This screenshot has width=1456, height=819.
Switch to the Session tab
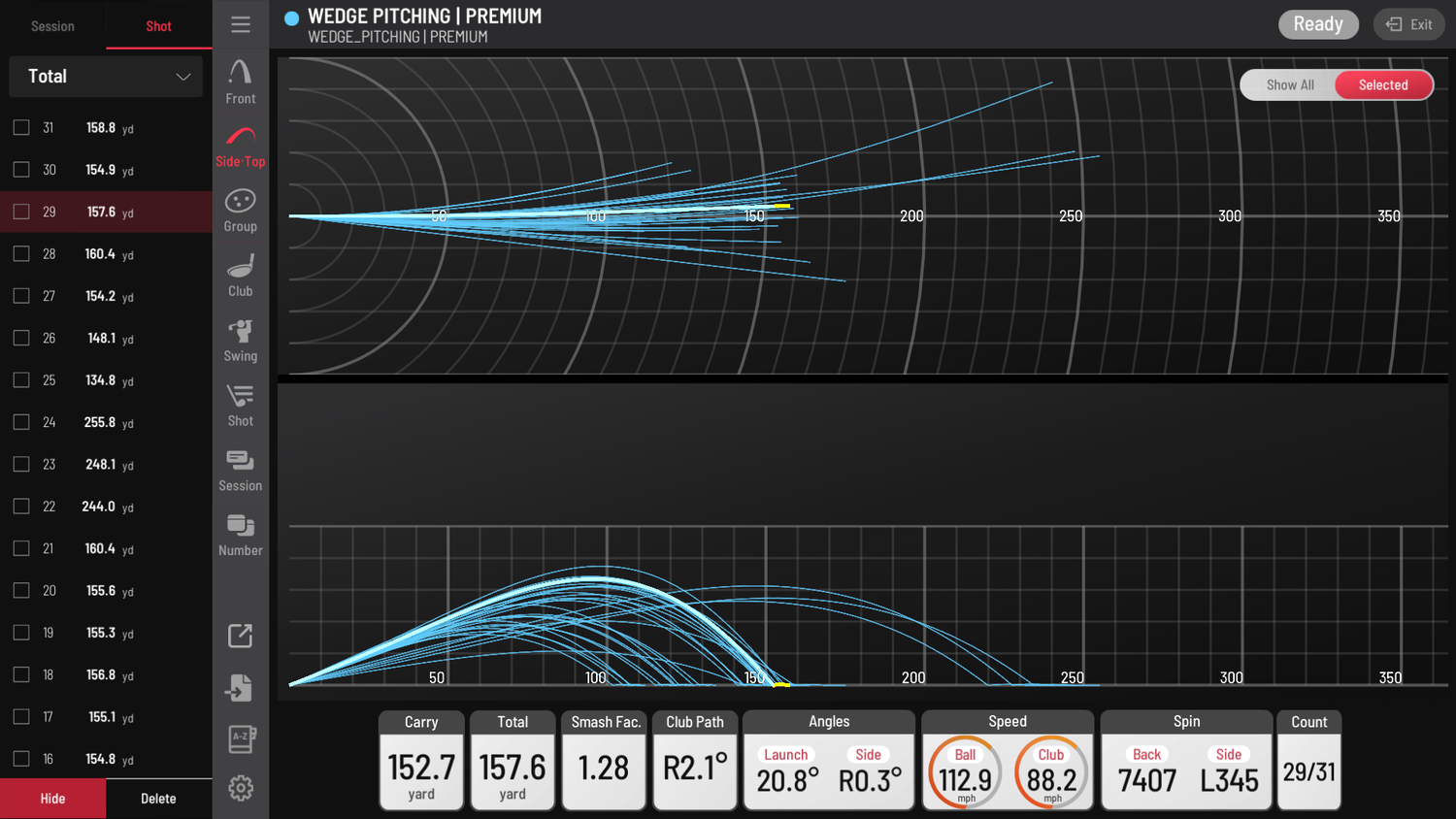pos(52,26)
